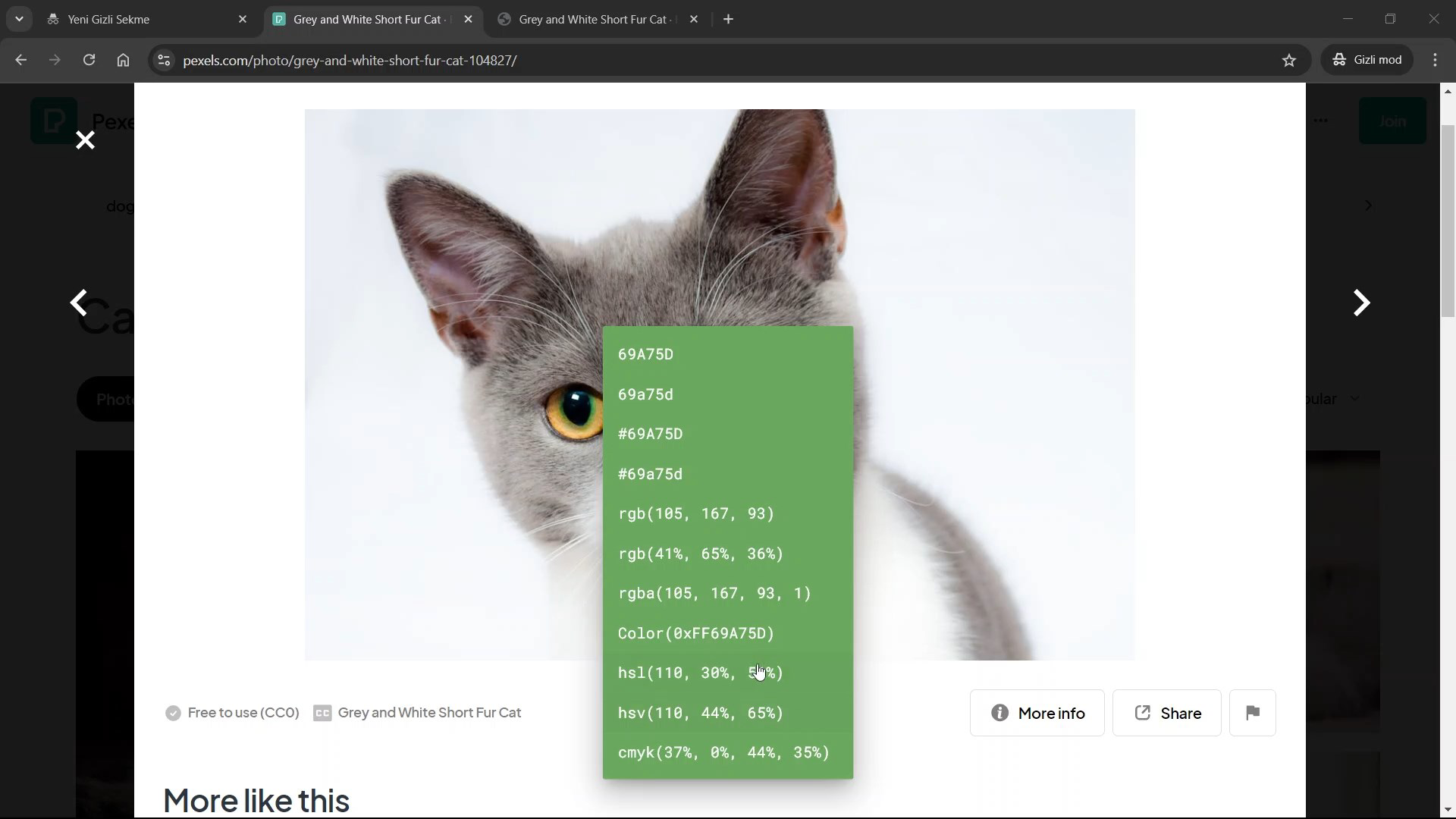Copy the 69A75D uppercase hex value
This screenshot has height=819, width=1456.
[727, 354]
